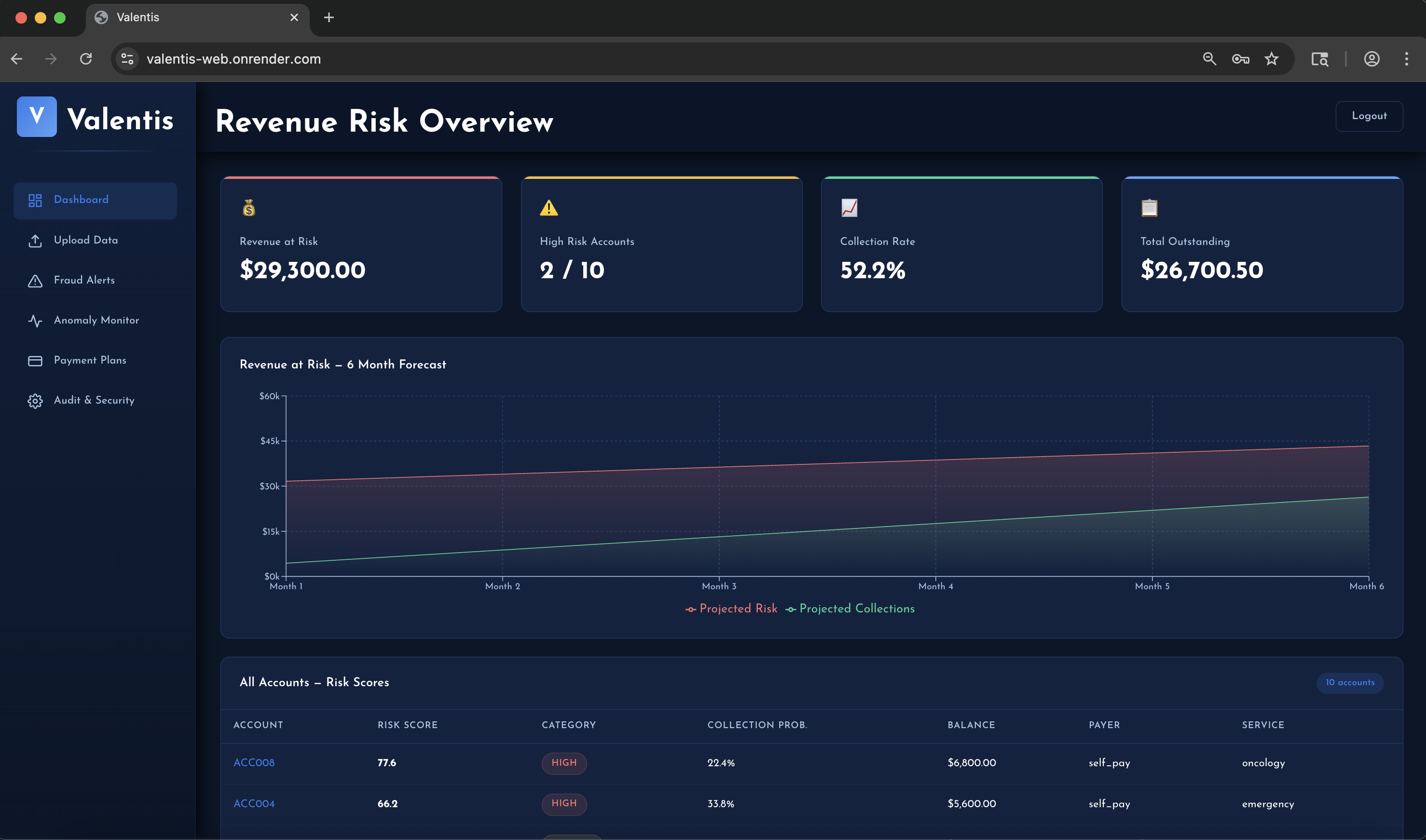Open the Chrome three-dot menu

(x=1406, y=59)
